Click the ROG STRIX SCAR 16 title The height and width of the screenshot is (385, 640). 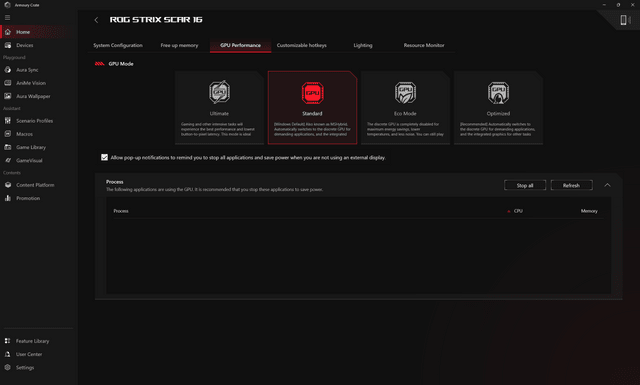pos(156,20)
